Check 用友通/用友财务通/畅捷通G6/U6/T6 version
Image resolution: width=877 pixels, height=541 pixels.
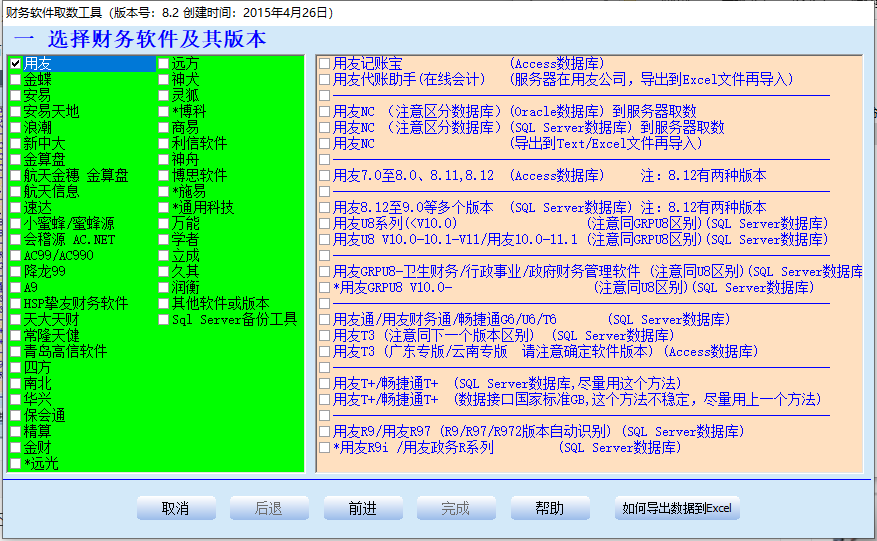tap(324, 319)
